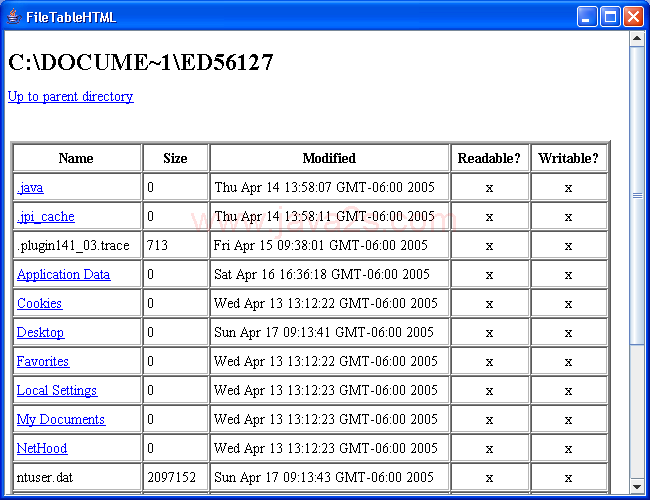Navigate to the Cookies folder

tap(39, 304)
